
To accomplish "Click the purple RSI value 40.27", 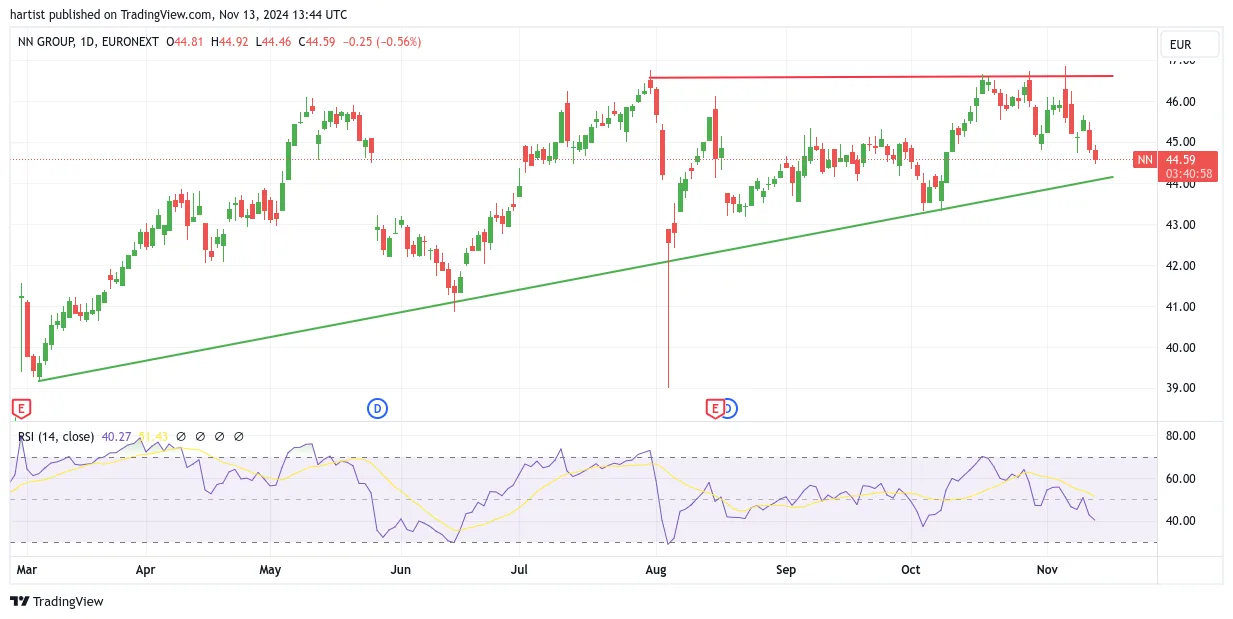I will 117,437.
